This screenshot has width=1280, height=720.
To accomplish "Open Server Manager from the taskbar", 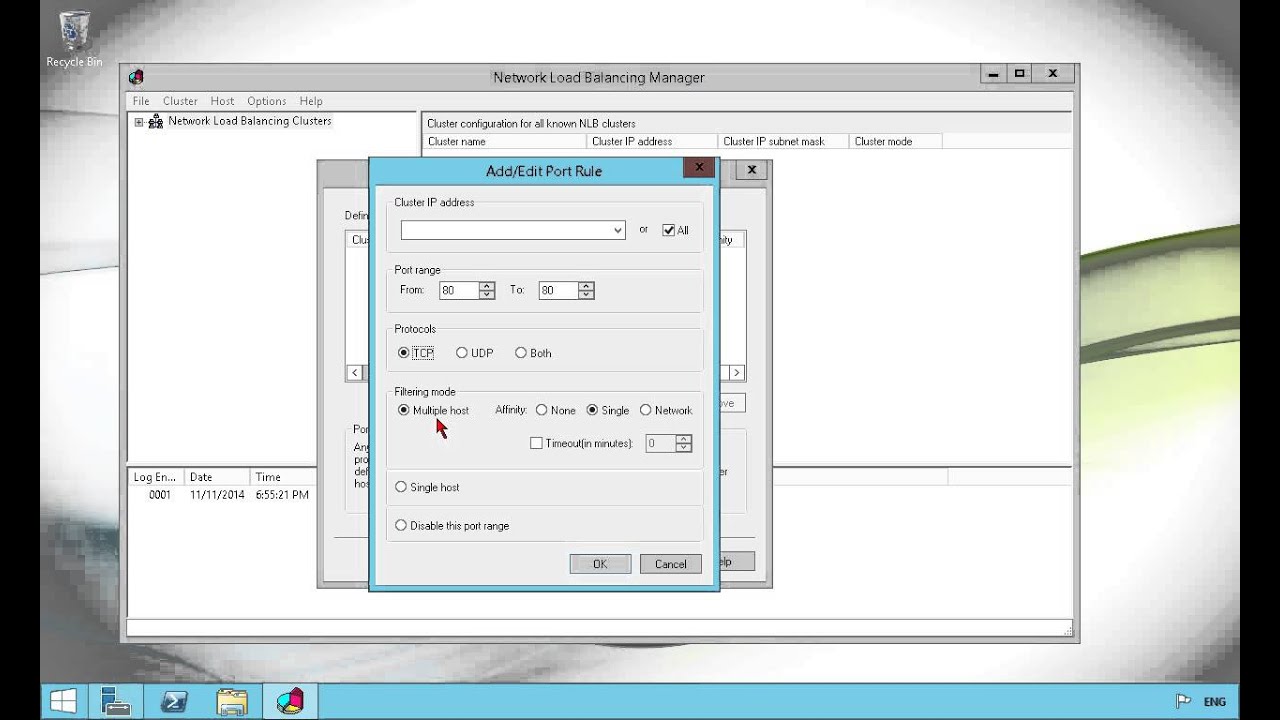I will tap(116, 701).
